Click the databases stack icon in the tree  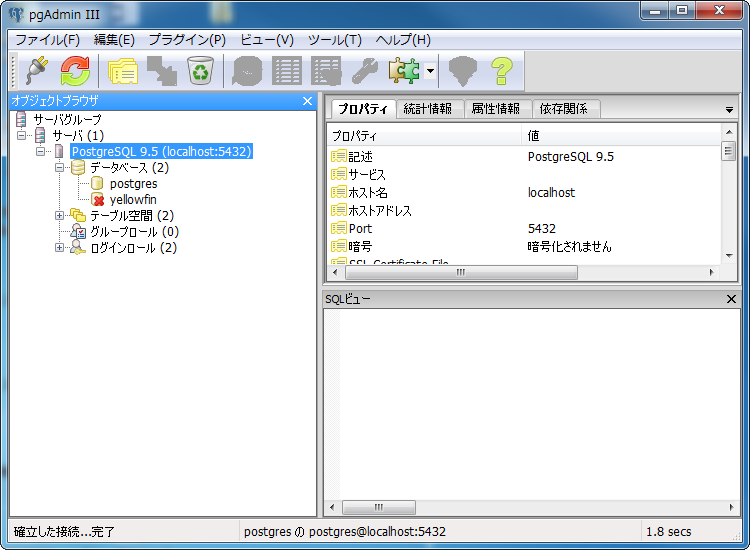[78, 167]
